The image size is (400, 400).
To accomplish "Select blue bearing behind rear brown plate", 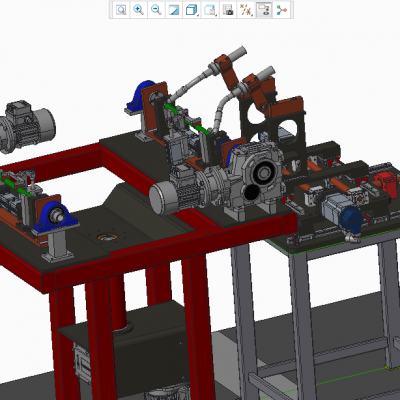I will pos(139,97).
